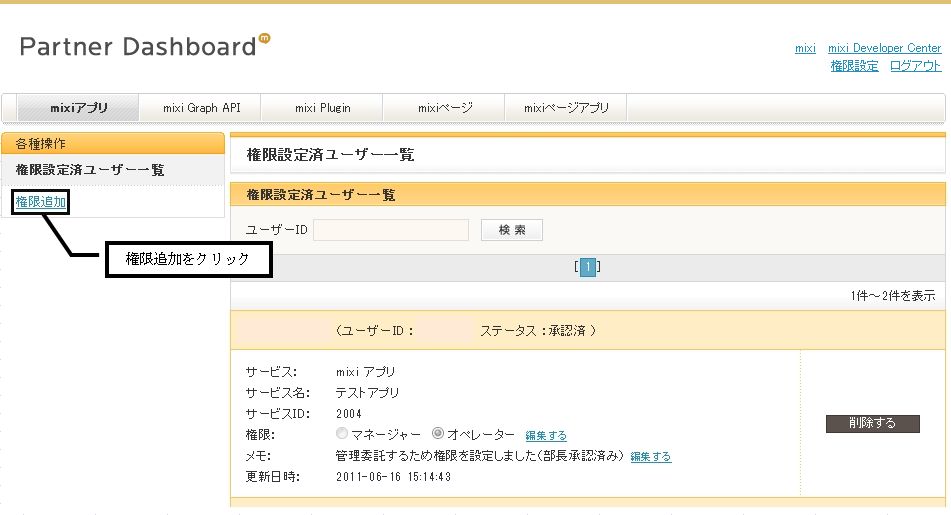Click the mixi link at top right
This screenshot has height=515, width=951.
click(x=805, y=48)
